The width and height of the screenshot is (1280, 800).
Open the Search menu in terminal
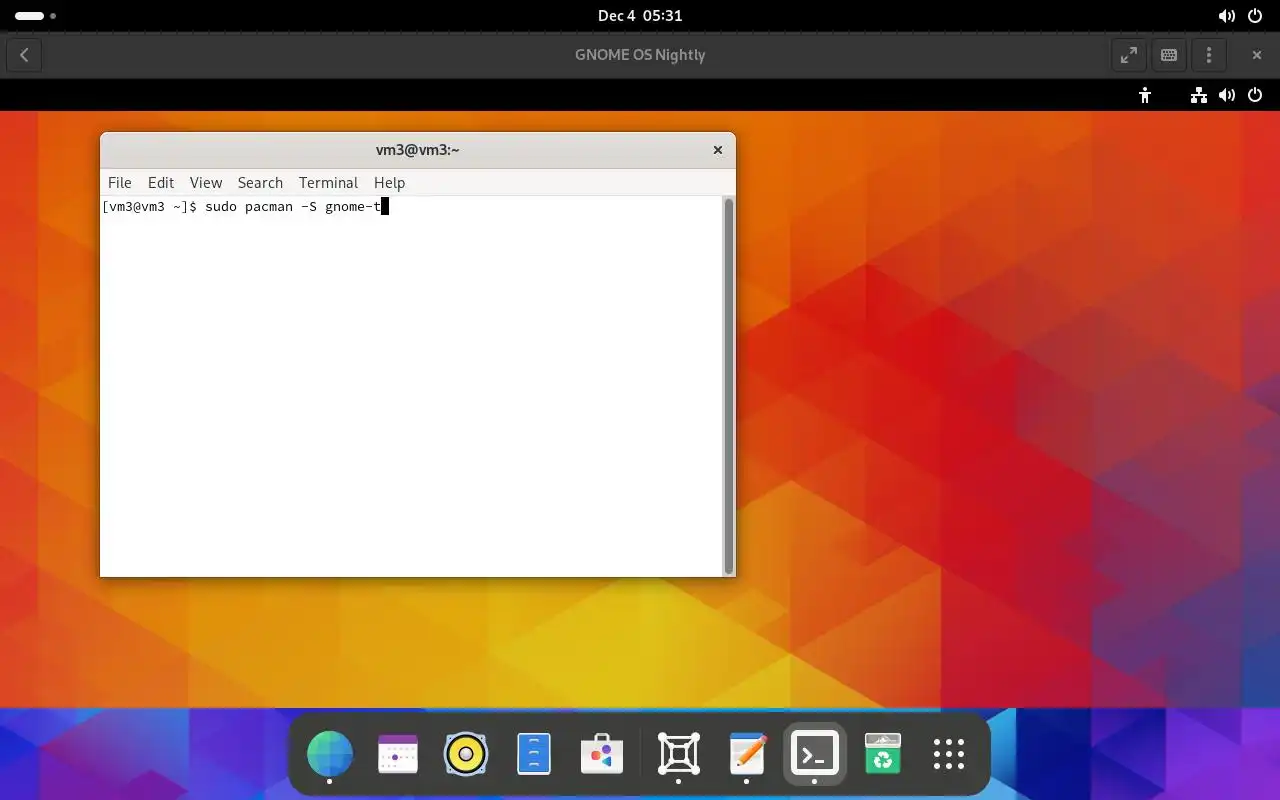point(260,182)
